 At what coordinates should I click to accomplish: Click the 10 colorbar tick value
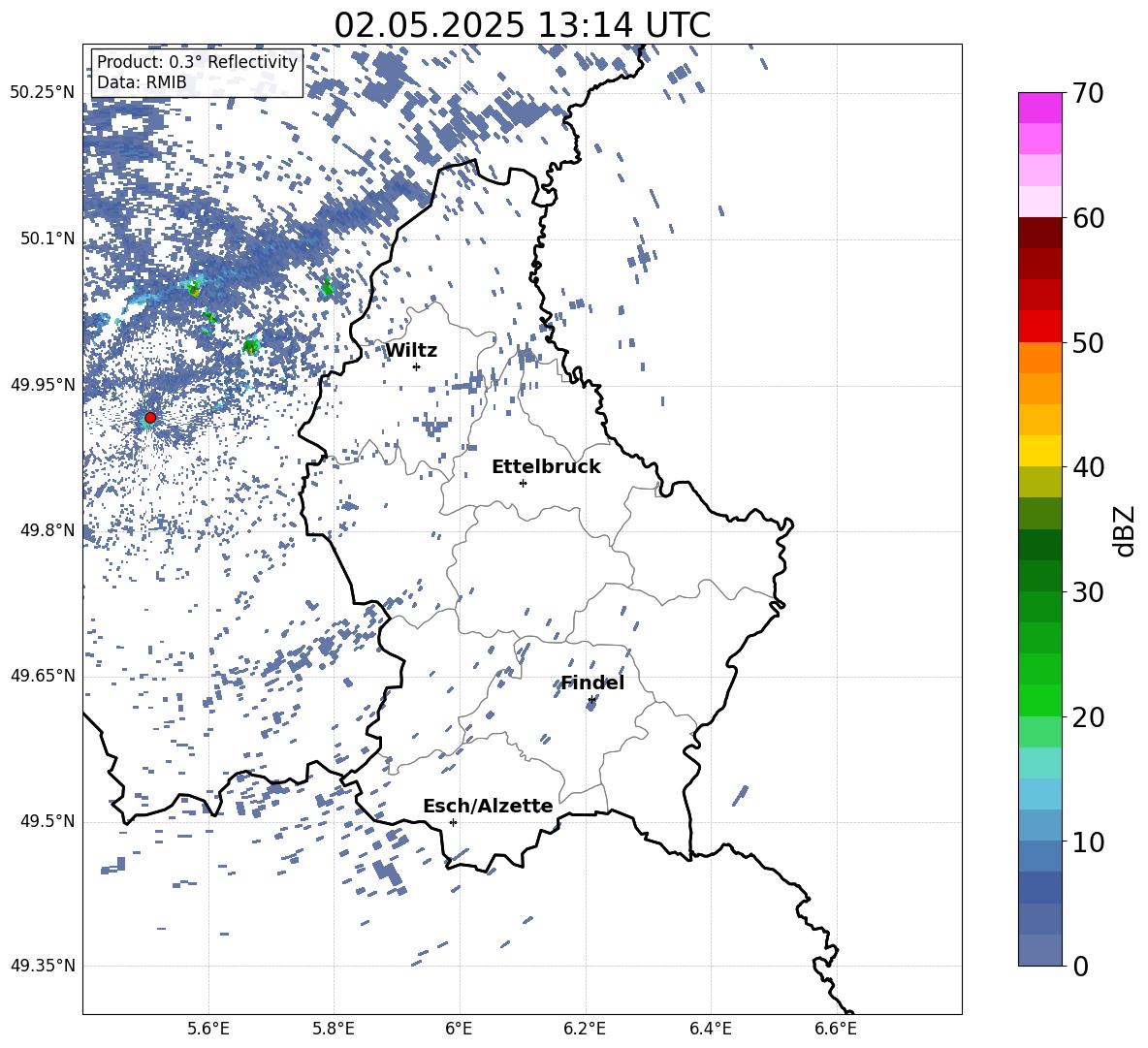(1087, 842)
